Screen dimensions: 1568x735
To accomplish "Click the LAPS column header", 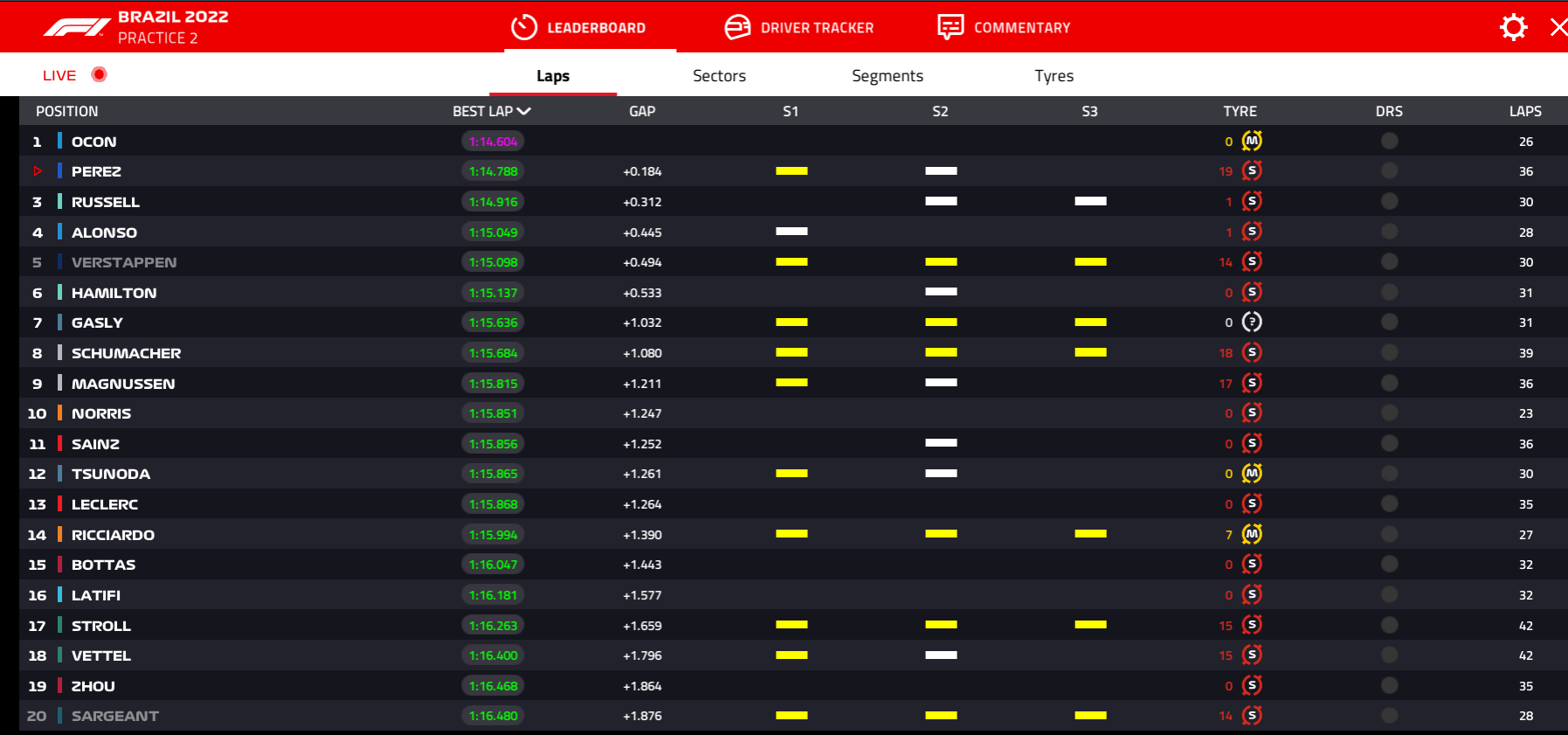I will 1525,111.
